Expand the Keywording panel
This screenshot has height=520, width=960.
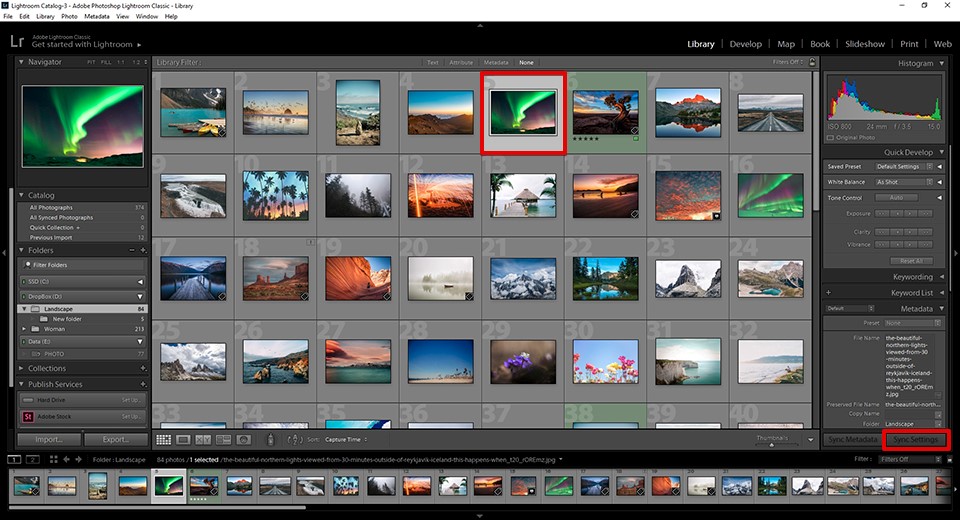click(942, 277)
